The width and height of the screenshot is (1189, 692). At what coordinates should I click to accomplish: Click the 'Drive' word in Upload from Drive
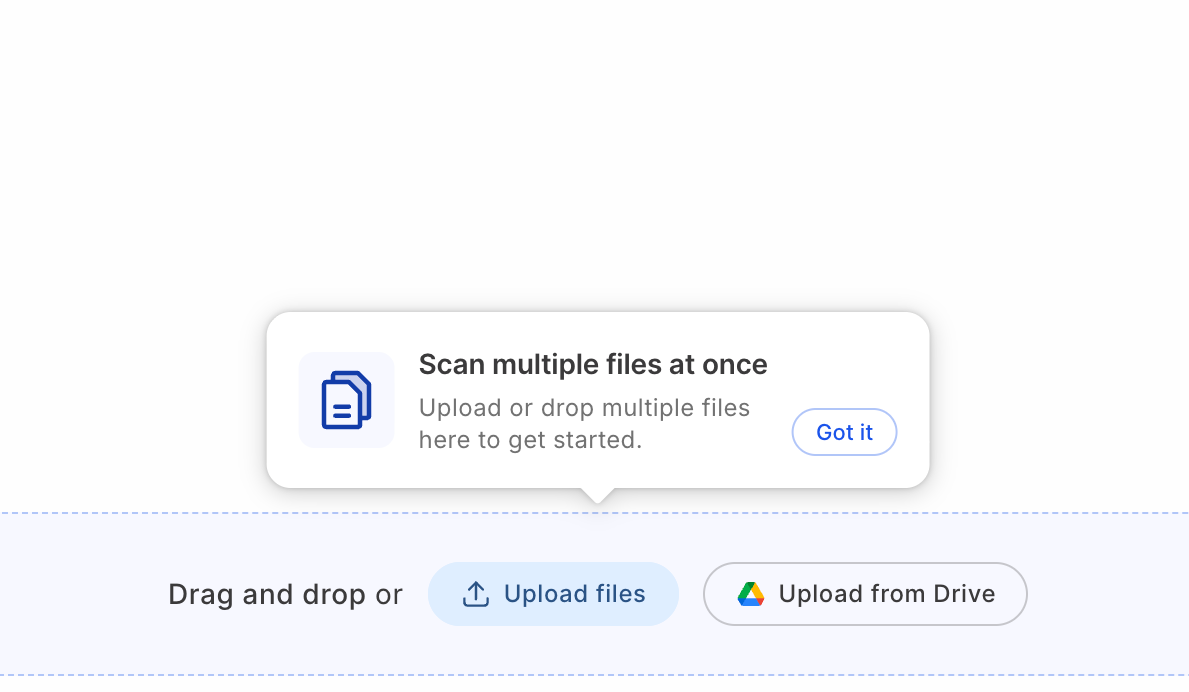[x=964, y=593]
